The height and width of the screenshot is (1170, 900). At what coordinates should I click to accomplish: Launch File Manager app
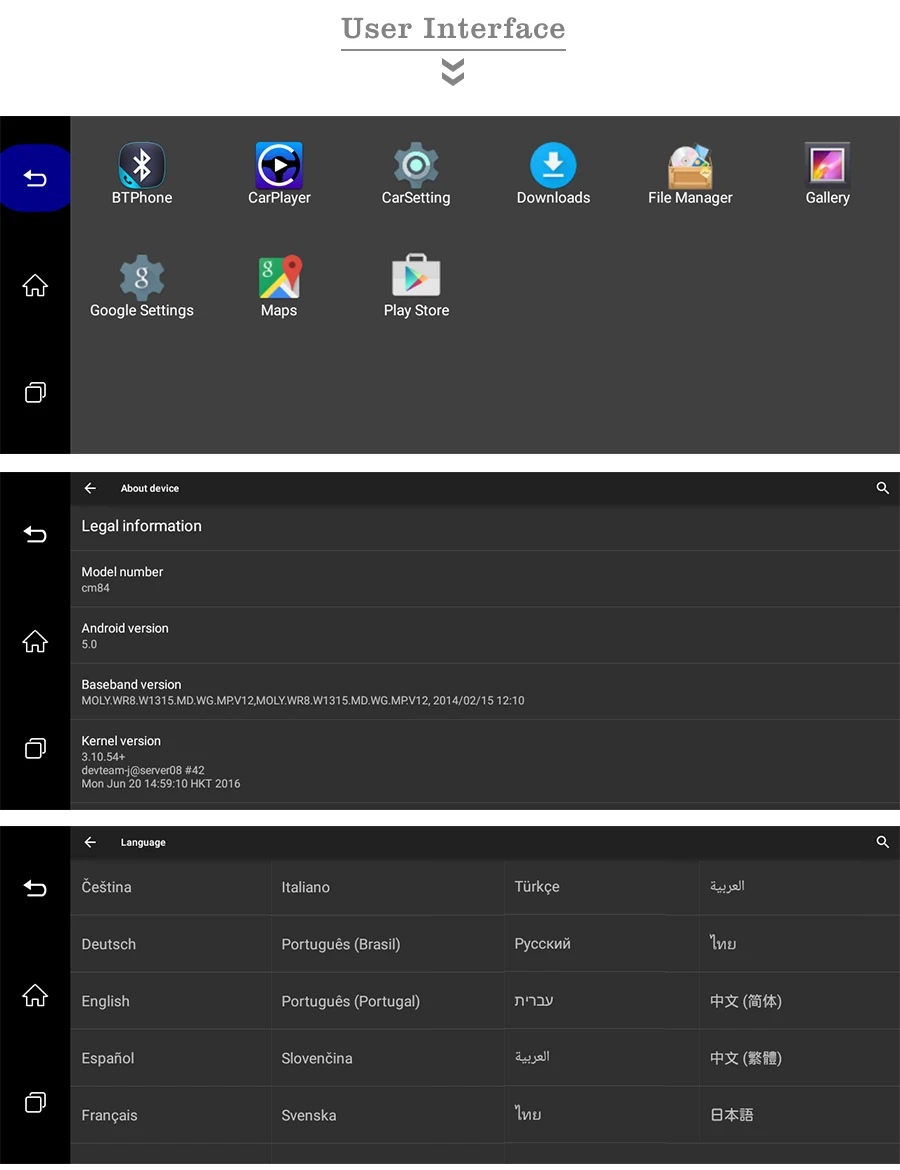tap(690, 174)
